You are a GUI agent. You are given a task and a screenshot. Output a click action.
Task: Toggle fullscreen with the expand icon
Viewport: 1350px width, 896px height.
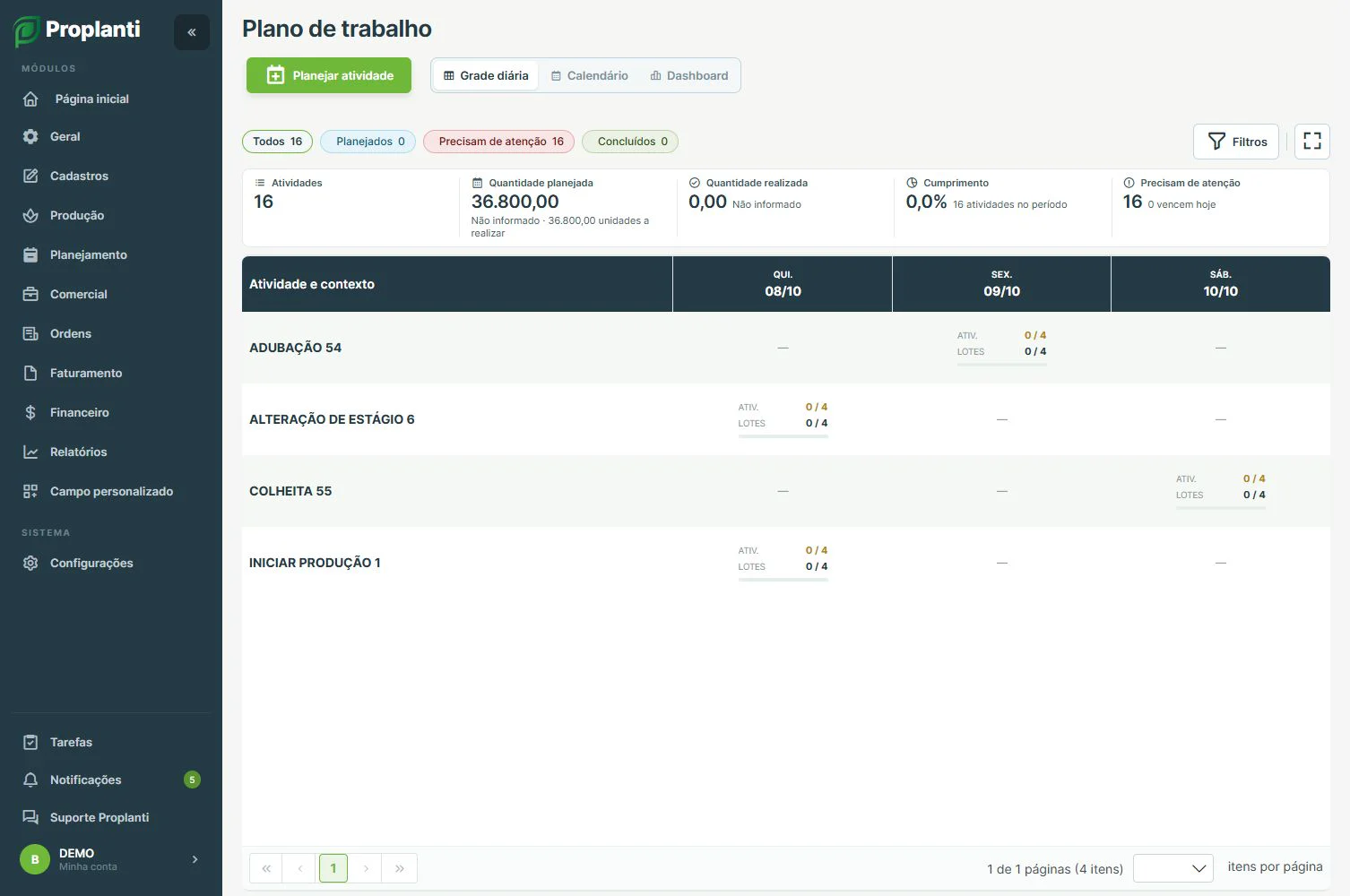1312,141
